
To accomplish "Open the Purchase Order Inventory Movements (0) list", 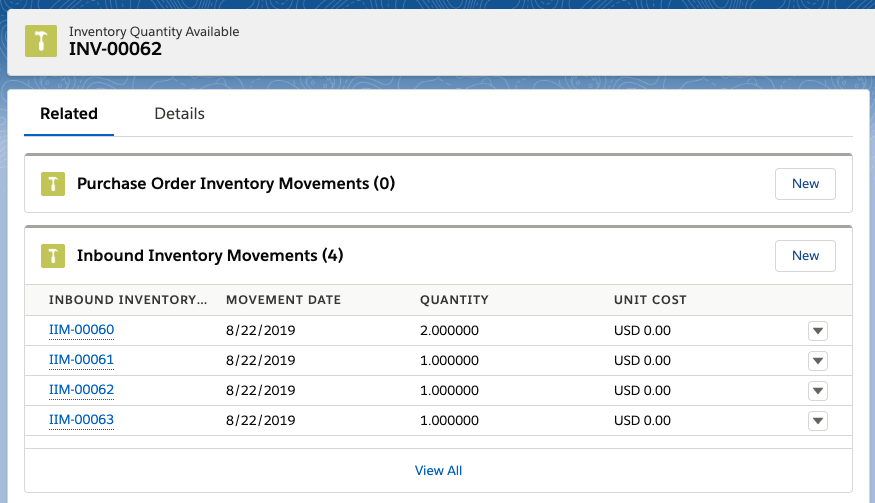I will (x=235, y=183).
